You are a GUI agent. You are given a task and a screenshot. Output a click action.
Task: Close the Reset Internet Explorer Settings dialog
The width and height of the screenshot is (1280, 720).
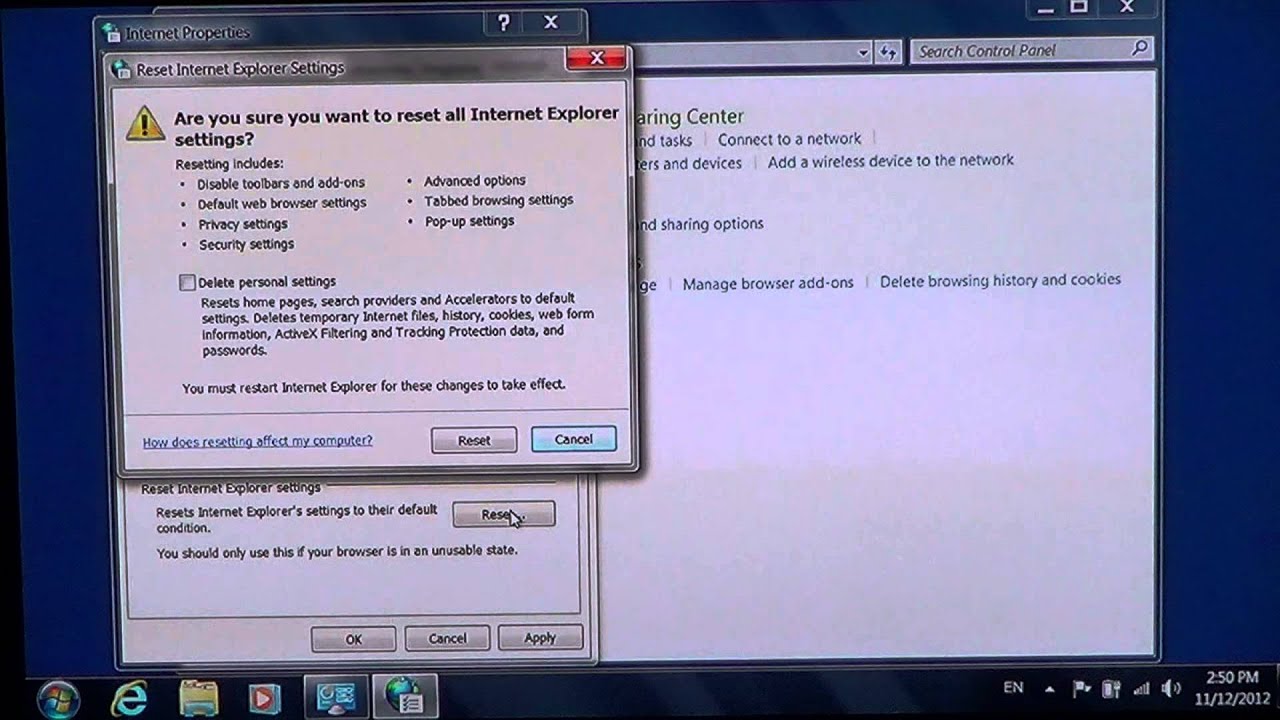click(596, 58)
